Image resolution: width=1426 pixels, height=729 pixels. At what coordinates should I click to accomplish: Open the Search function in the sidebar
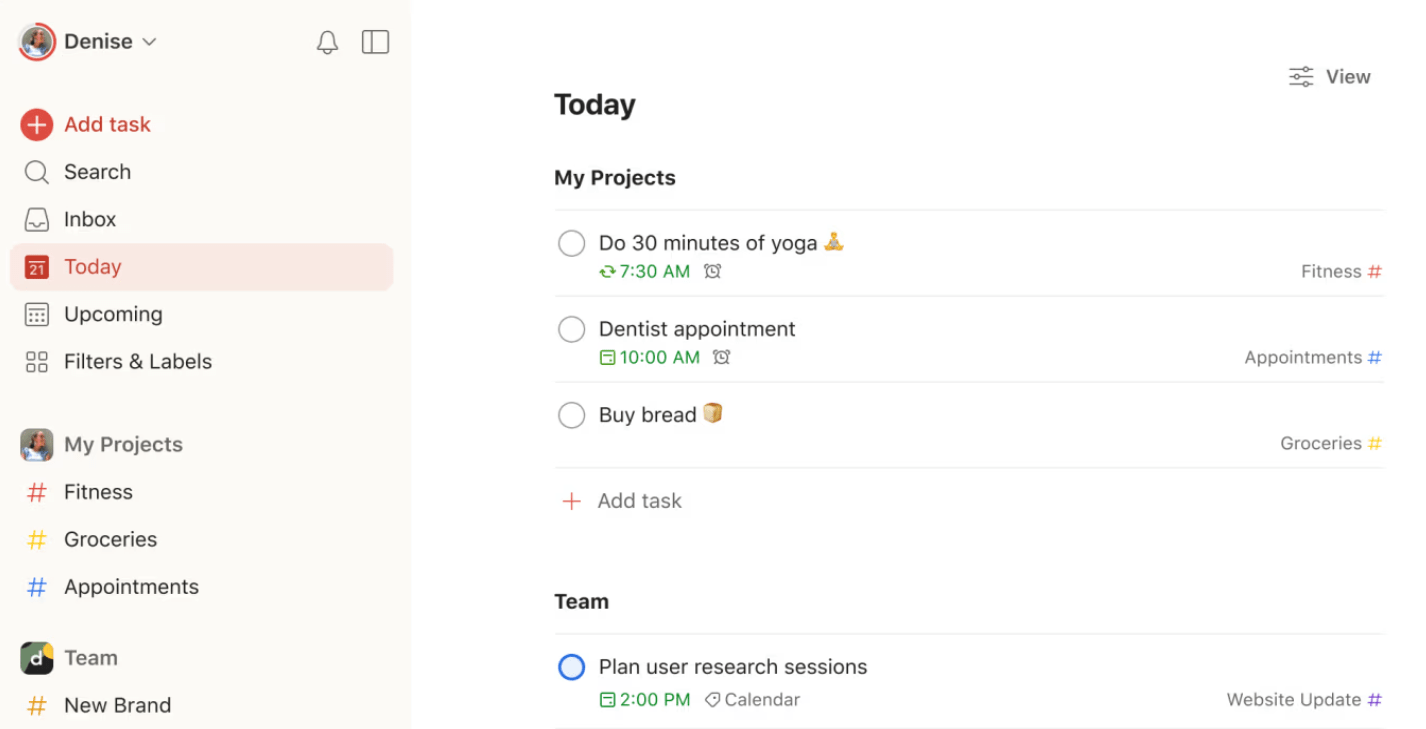[95, 171]
